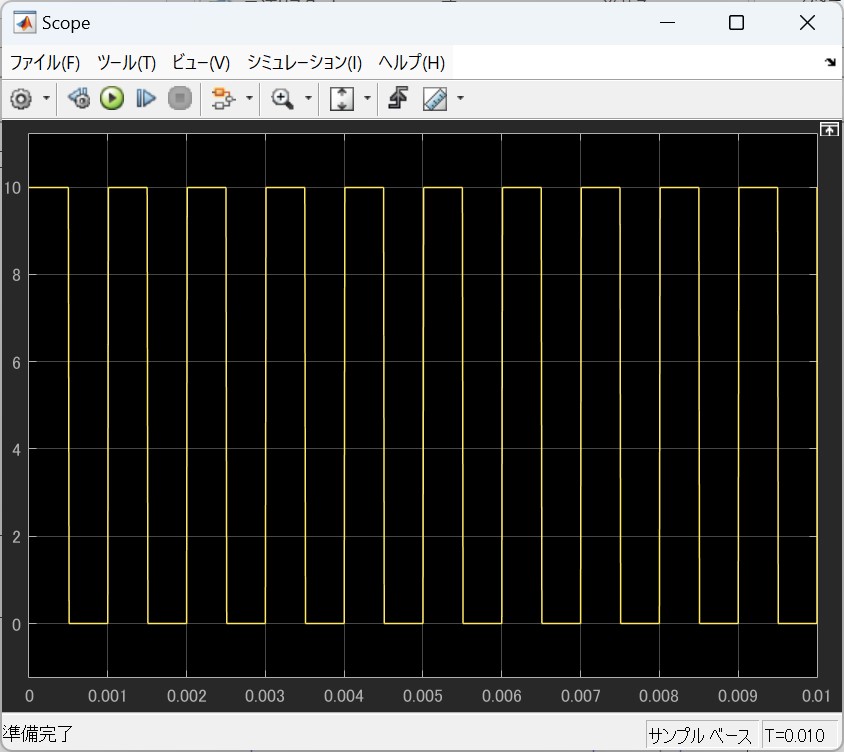The width and height of the screenshot is (844, 752).
Task: Click the サンプル ベース status bar label
Action: click(x=700, y=736)
